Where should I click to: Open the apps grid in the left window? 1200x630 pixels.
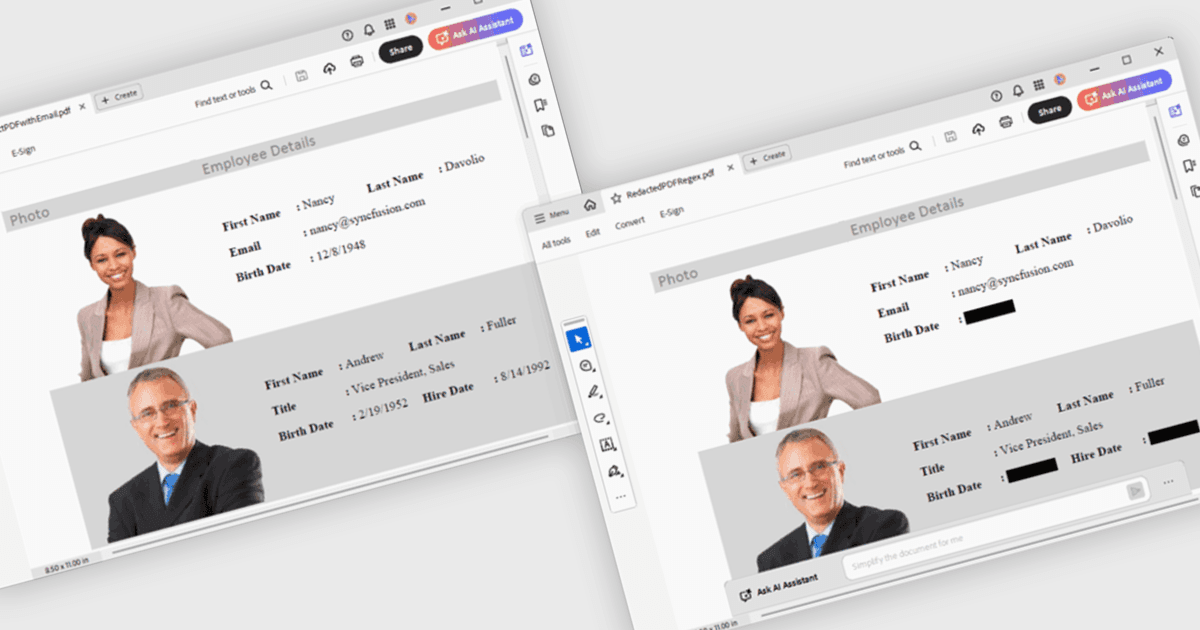pos(390,24)
